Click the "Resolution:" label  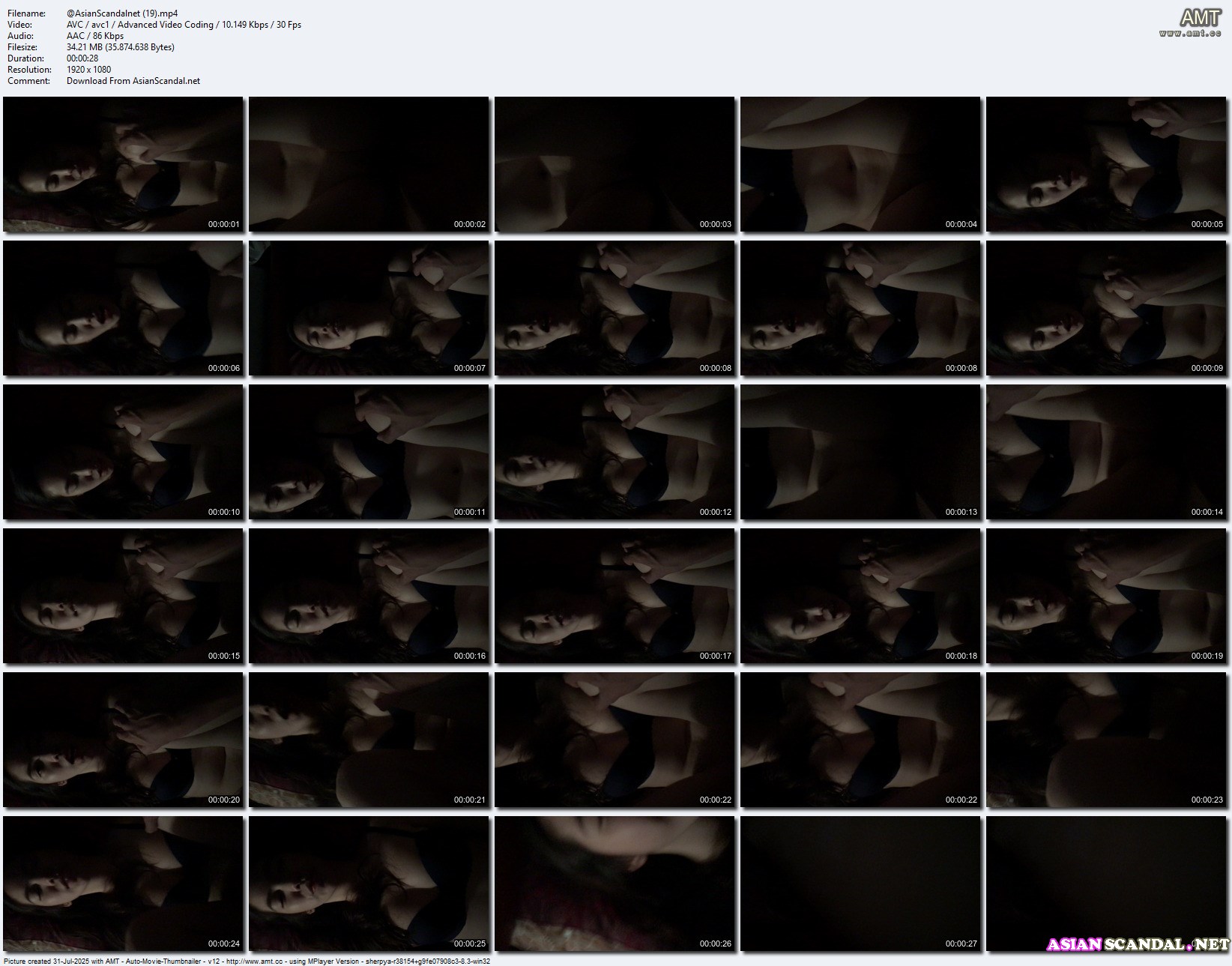28,70
